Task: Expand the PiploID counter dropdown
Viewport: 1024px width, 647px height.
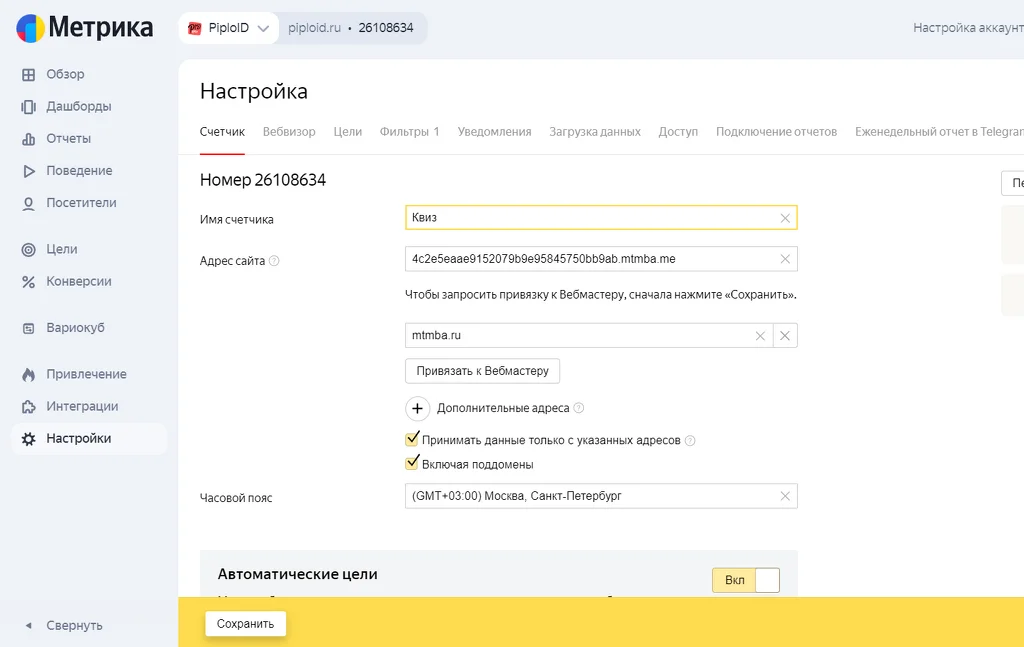Action: (229, 28)
